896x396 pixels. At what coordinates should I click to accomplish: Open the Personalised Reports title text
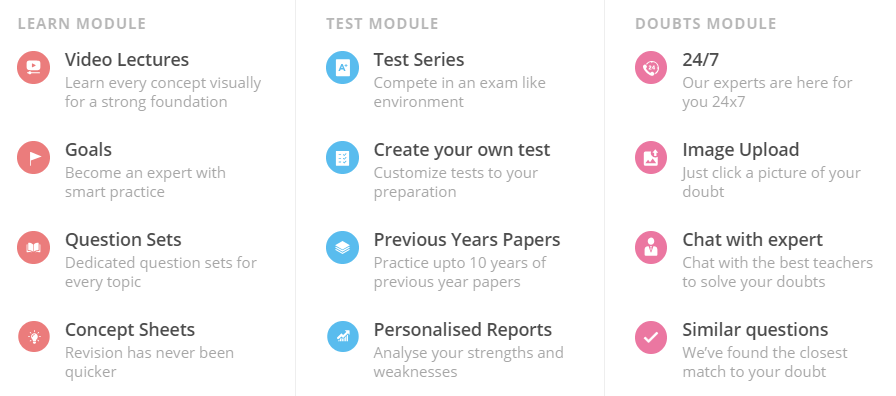click(463, 330)
